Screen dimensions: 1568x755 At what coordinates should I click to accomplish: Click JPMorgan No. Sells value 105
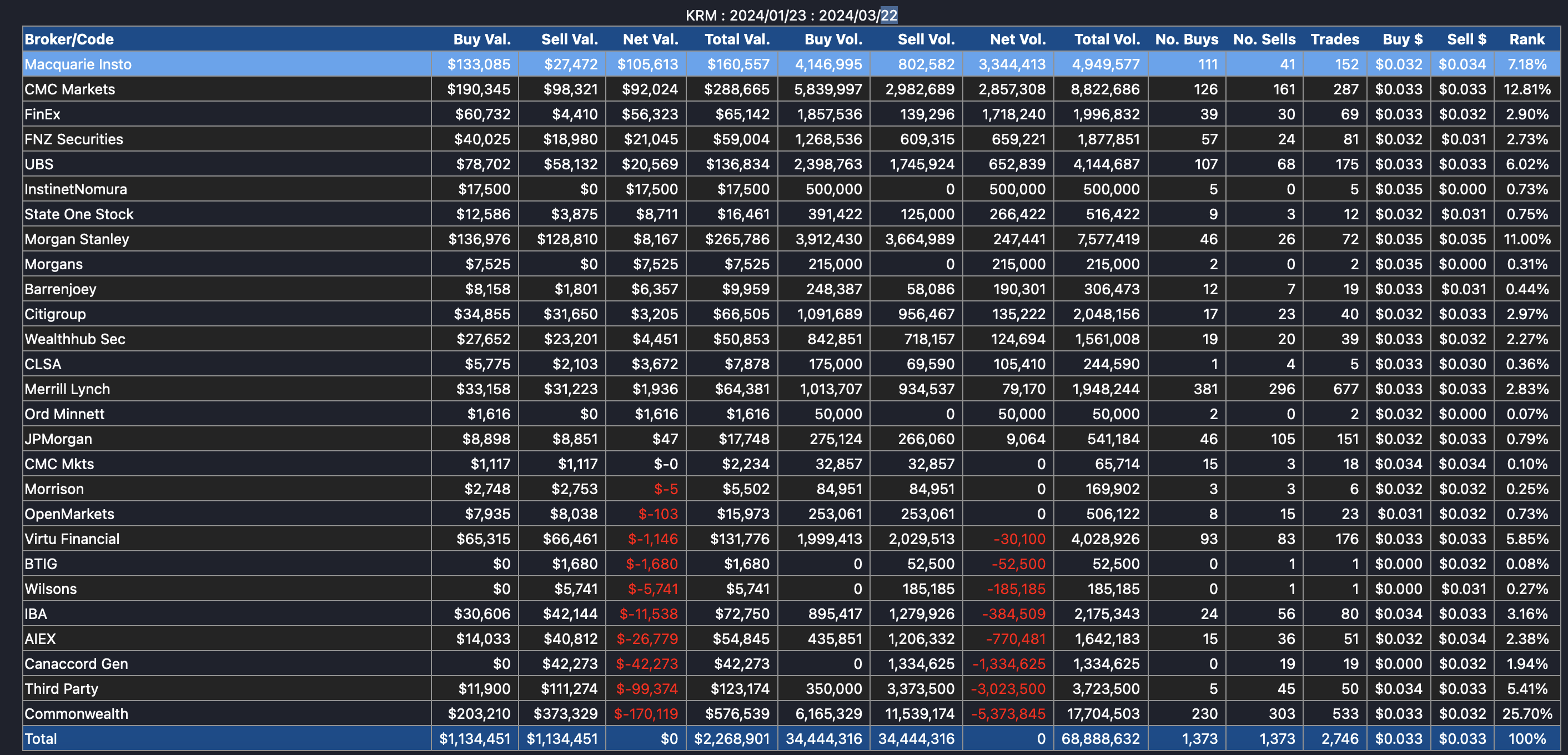tap(1283, 439)
